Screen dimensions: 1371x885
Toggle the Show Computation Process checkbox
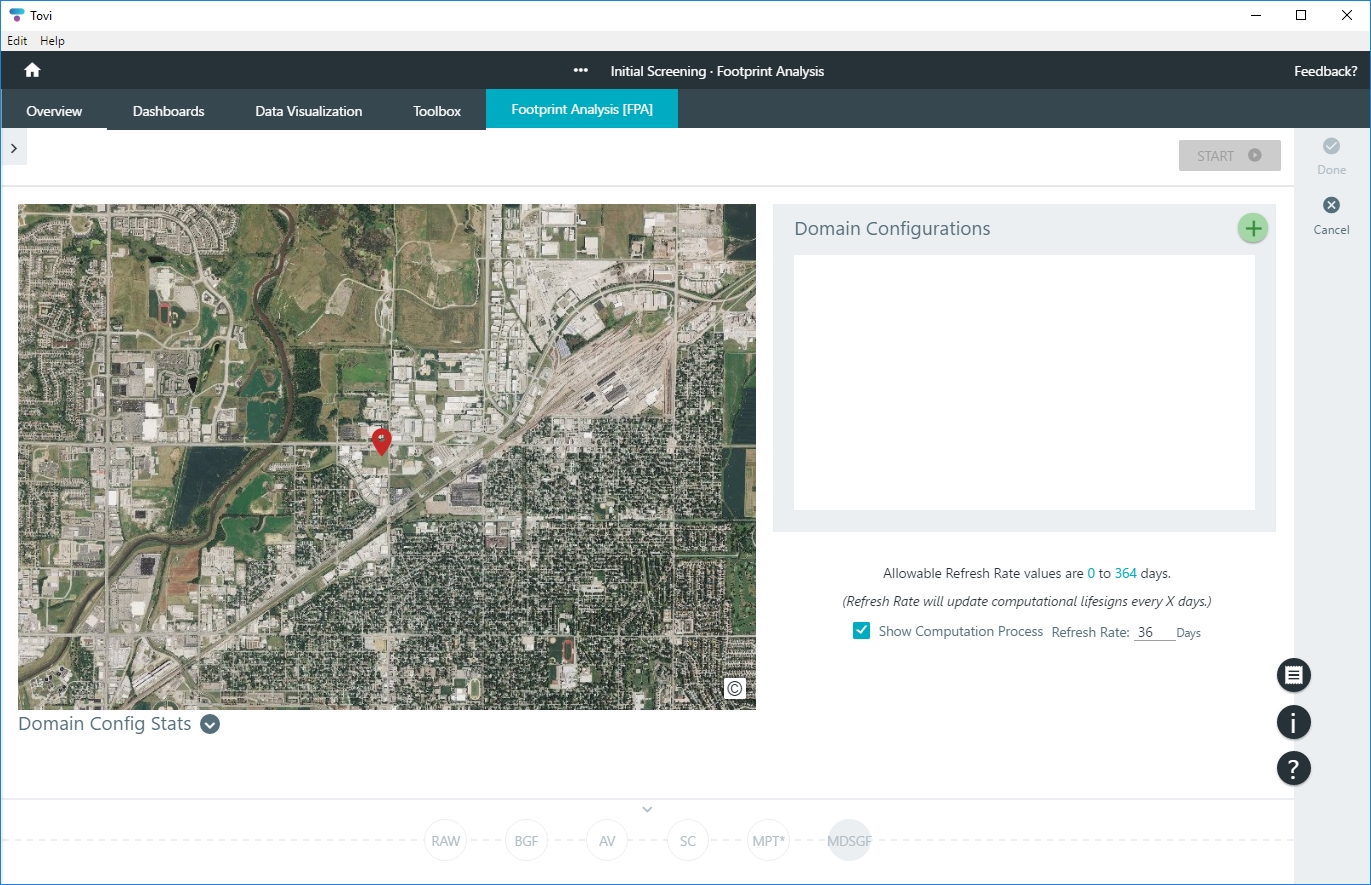(x=861, y=630)
